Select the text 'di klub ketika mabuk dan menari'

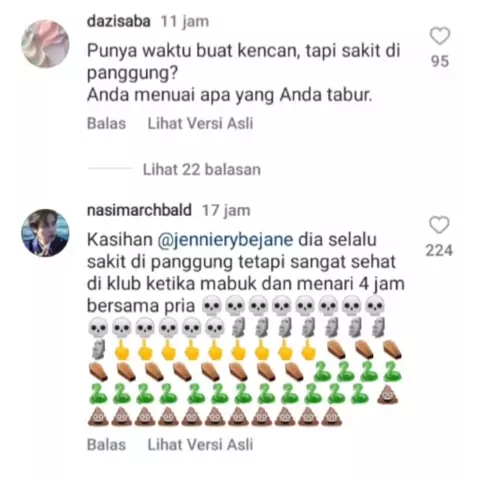pyautogui.click(x=220, y=284)
